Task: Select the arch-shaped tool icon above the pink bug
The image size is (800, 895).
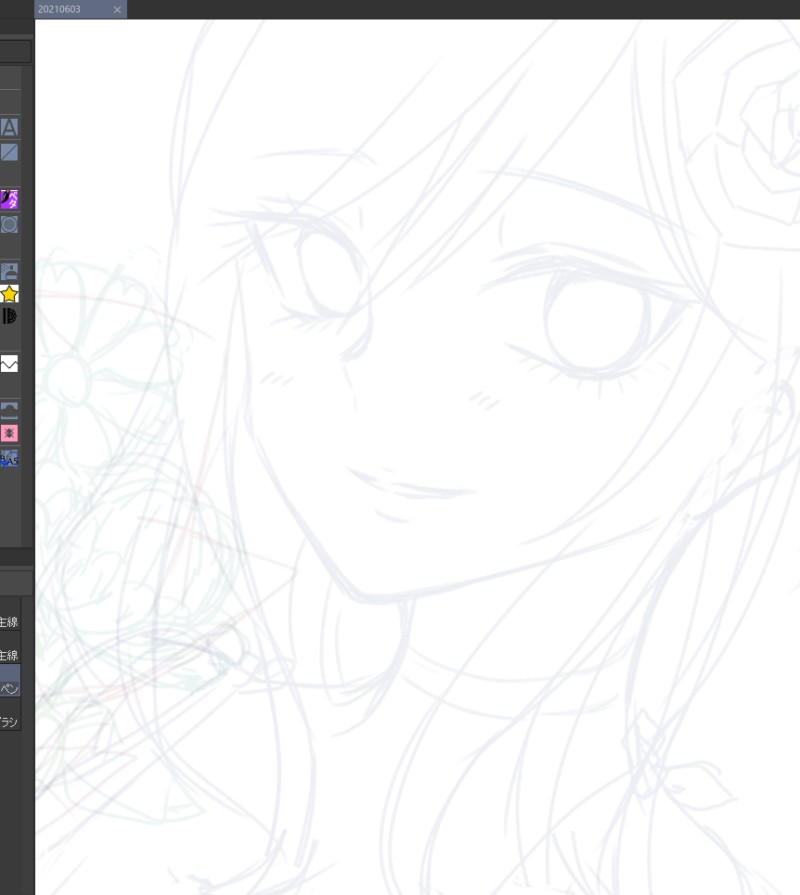Action: [x=9, y=410]
